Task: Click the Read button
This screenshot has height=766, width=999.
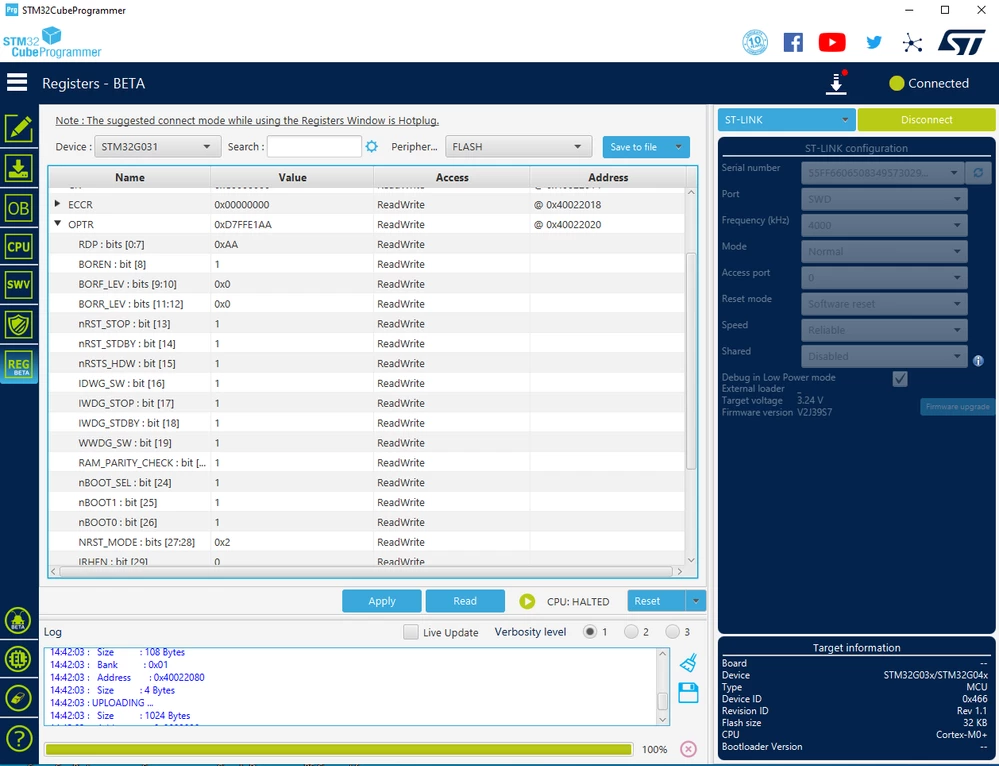Action: (x=465, y=601)
